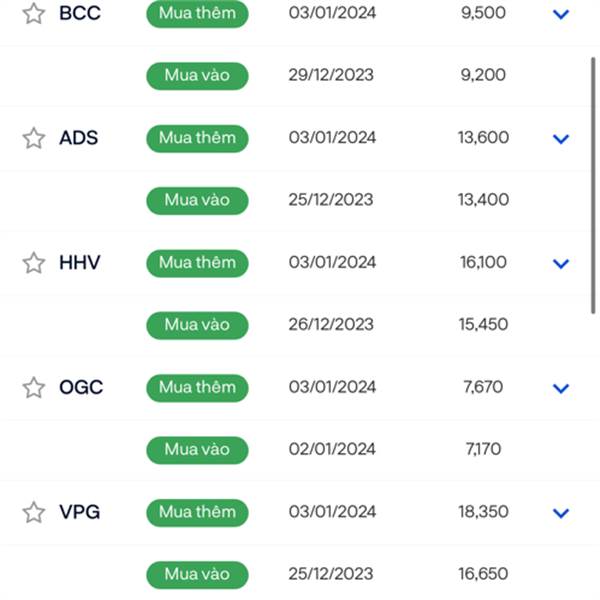Viewport: 600px width, 600px height.
Task: Click Mua thêm badge for OGC
Action: (x=197, y=388)
